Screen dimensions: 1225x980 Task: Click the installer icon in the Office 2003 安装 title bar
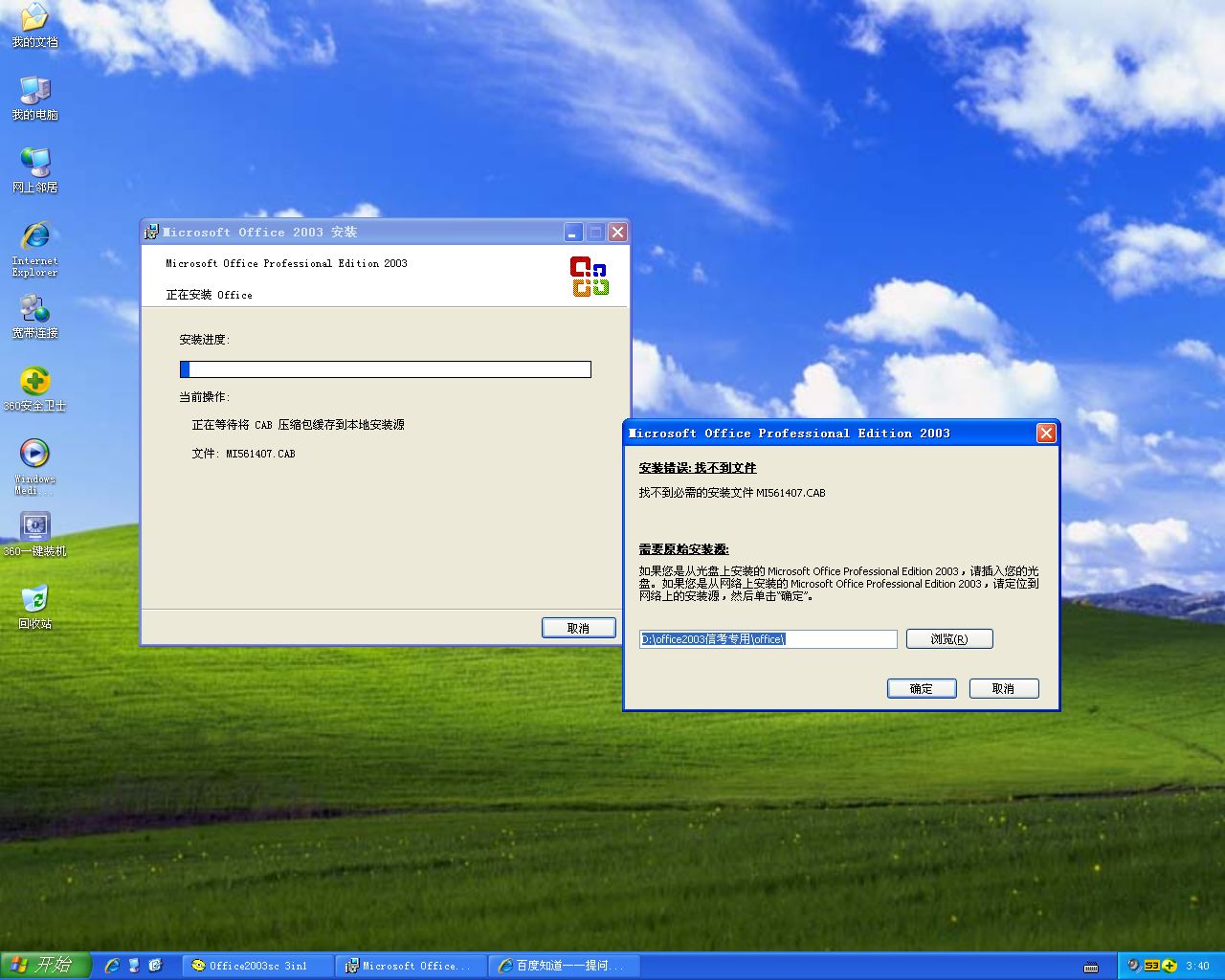pos(150,232)
